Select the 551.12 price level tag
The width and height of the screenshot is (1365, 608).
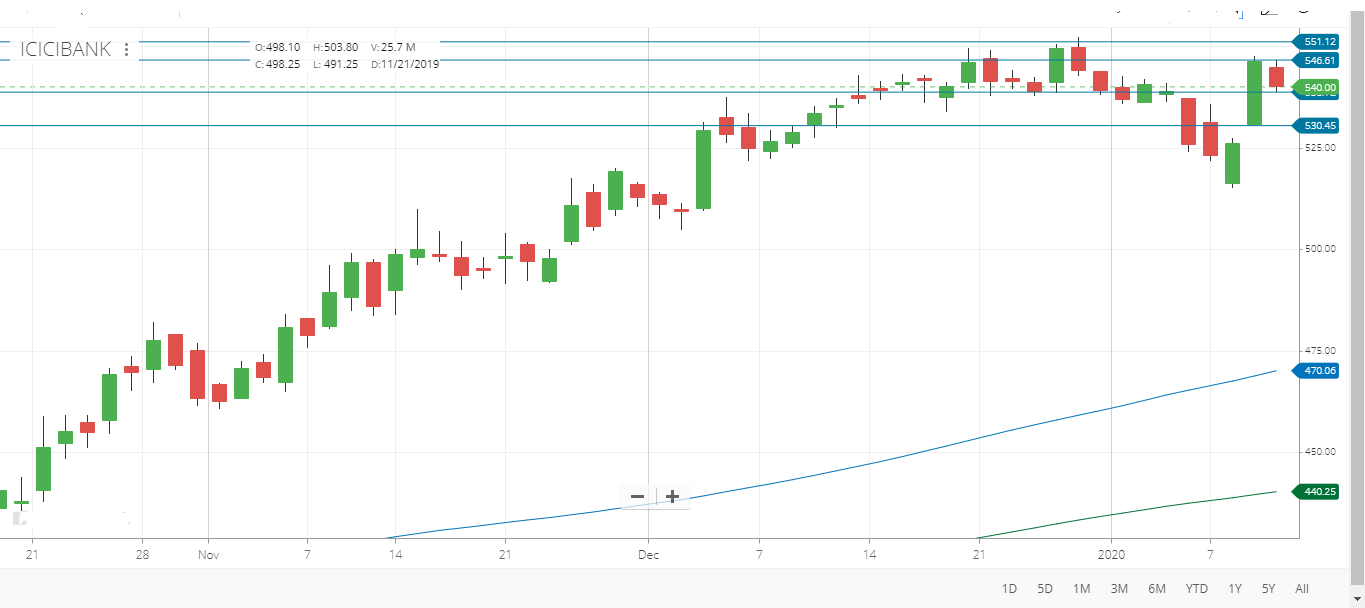point(1320,42)
